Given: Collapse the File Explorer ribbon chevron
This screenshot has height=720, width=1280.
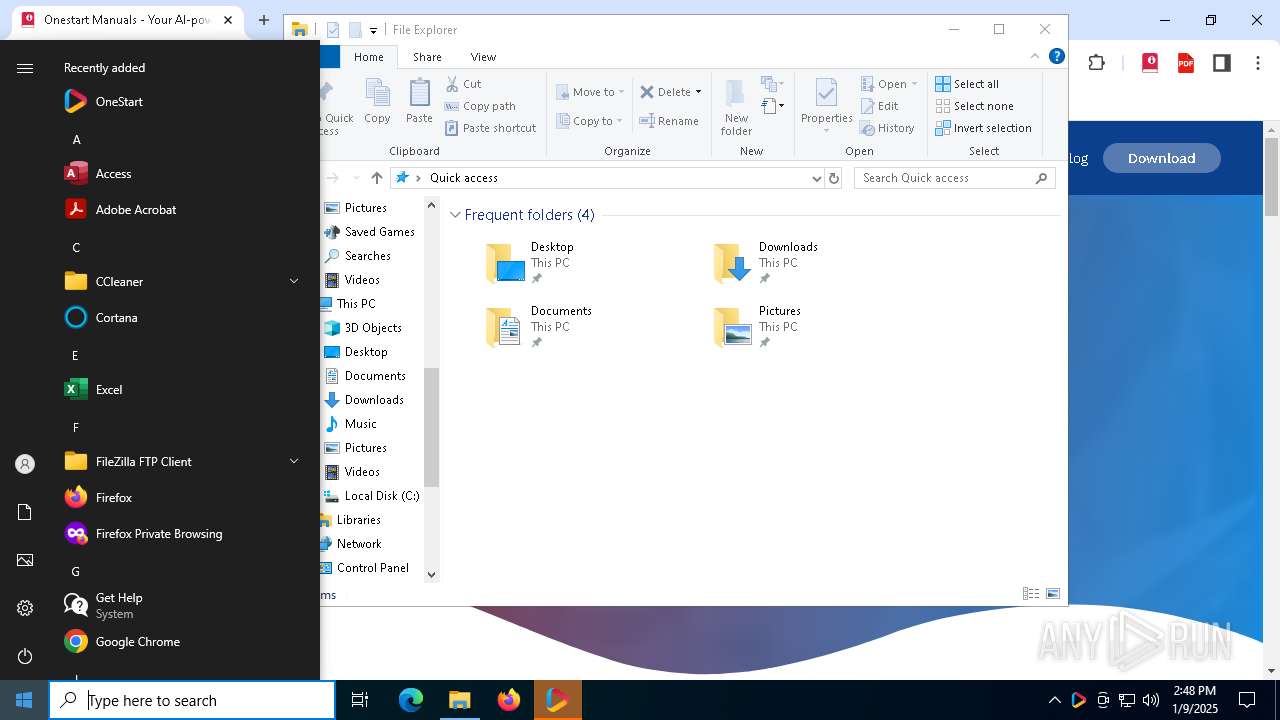Looking at the screenshot, I should [1035, 56].
